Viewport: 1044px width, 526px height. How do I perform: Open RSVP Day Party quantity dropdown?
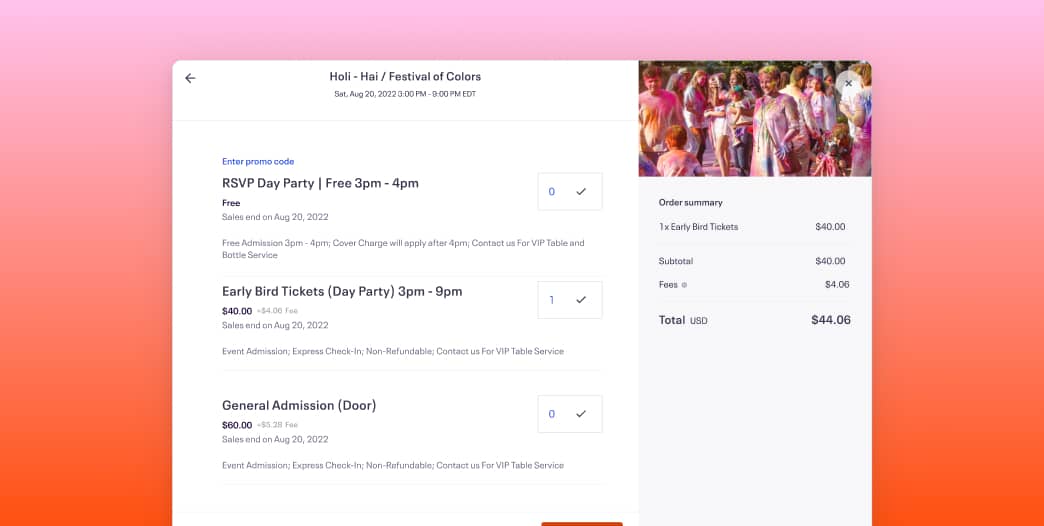point(570,192)
